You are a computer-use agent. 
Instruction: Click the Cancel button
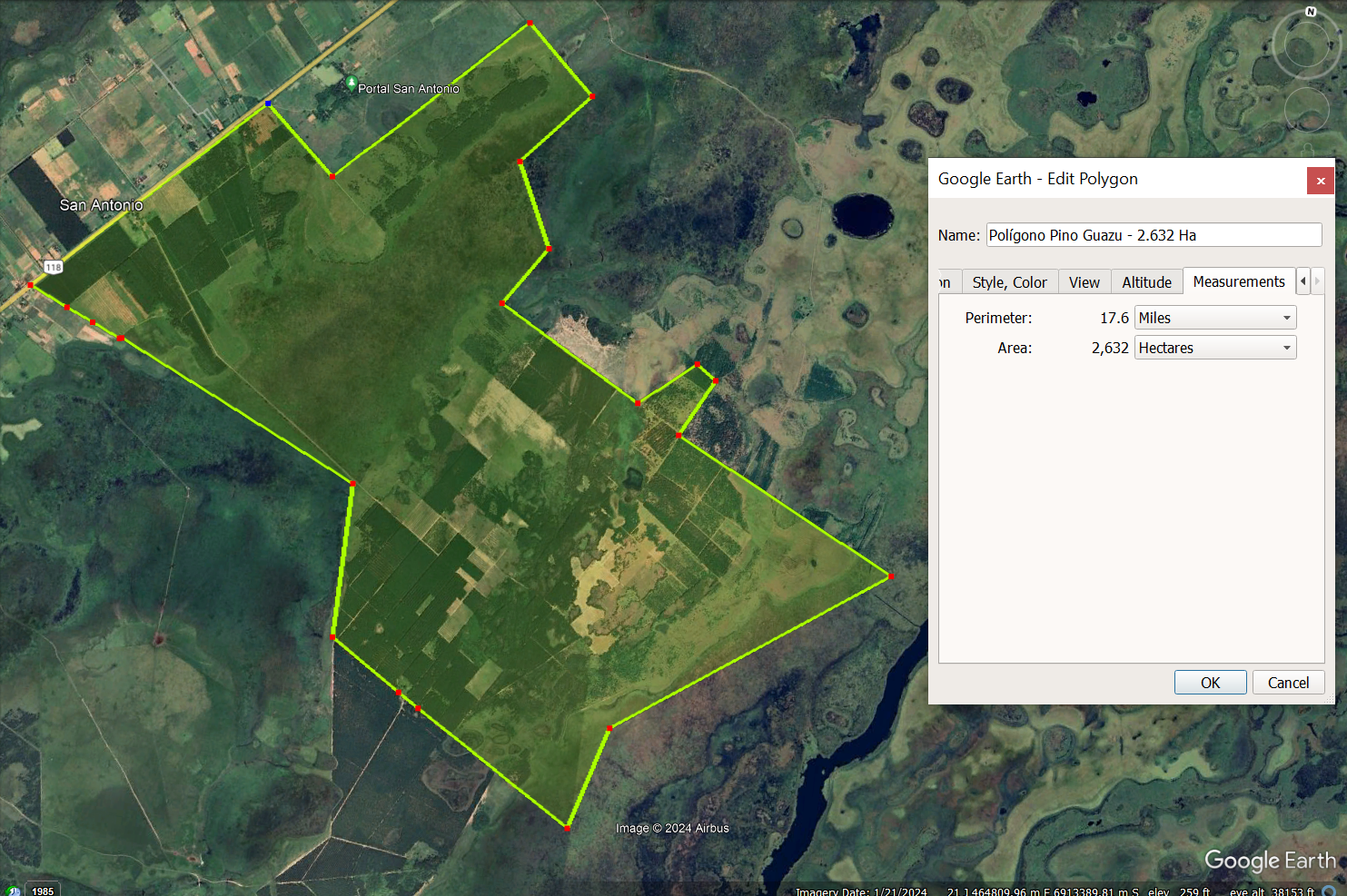(1288, 683)
